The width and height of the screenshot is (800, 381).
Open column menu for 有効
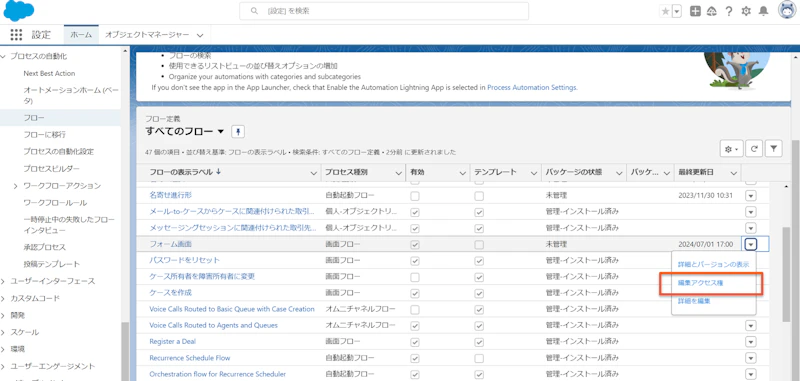pyautogui.click(x=462, y=173)
